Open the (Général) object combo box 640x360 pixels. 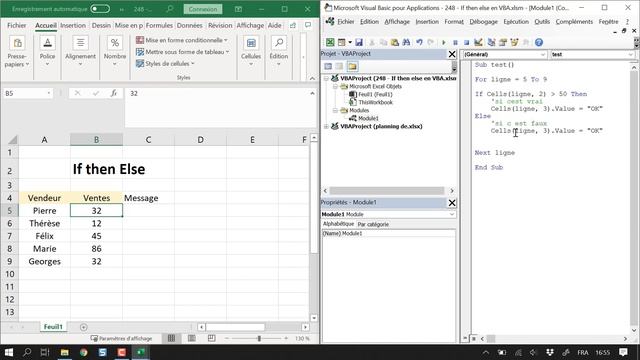tap(504, 54)
